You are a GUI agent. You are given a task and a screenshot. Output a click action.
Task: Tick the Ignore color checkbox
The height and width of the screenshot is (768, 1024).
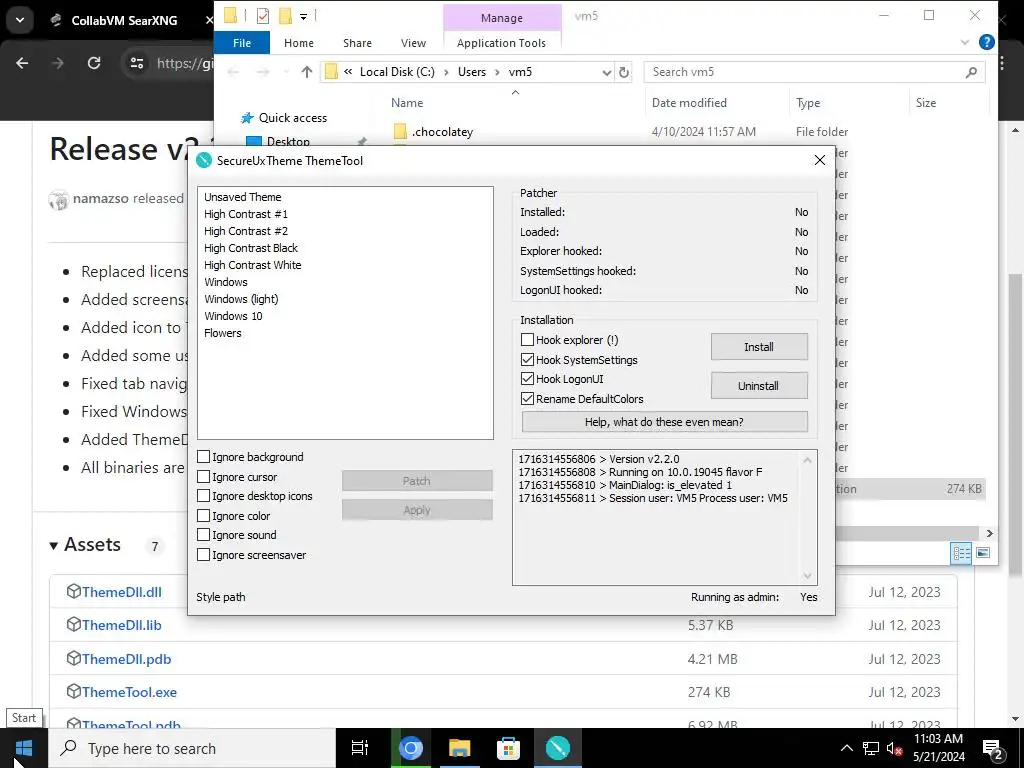point(203,515)
